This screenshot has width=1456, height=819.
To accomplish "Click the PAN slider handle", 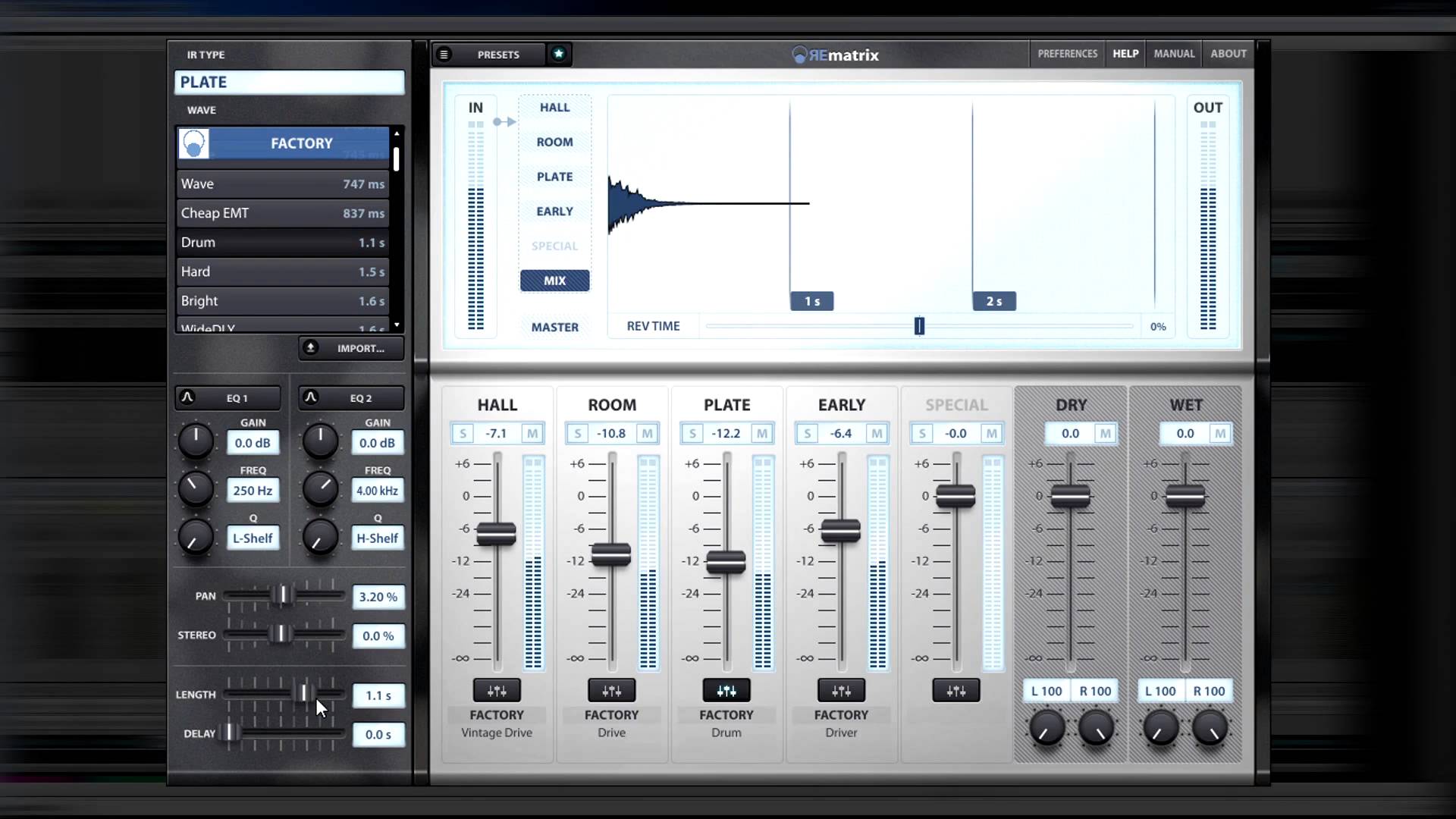I will click(283, 595).
